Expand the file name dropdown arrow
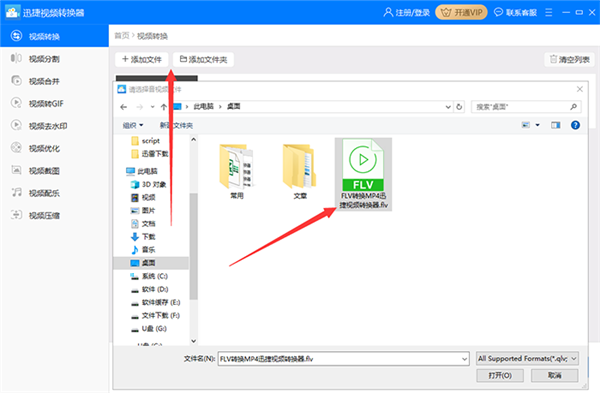The width and height of the screenshot is (600, 393). [464, 359]
